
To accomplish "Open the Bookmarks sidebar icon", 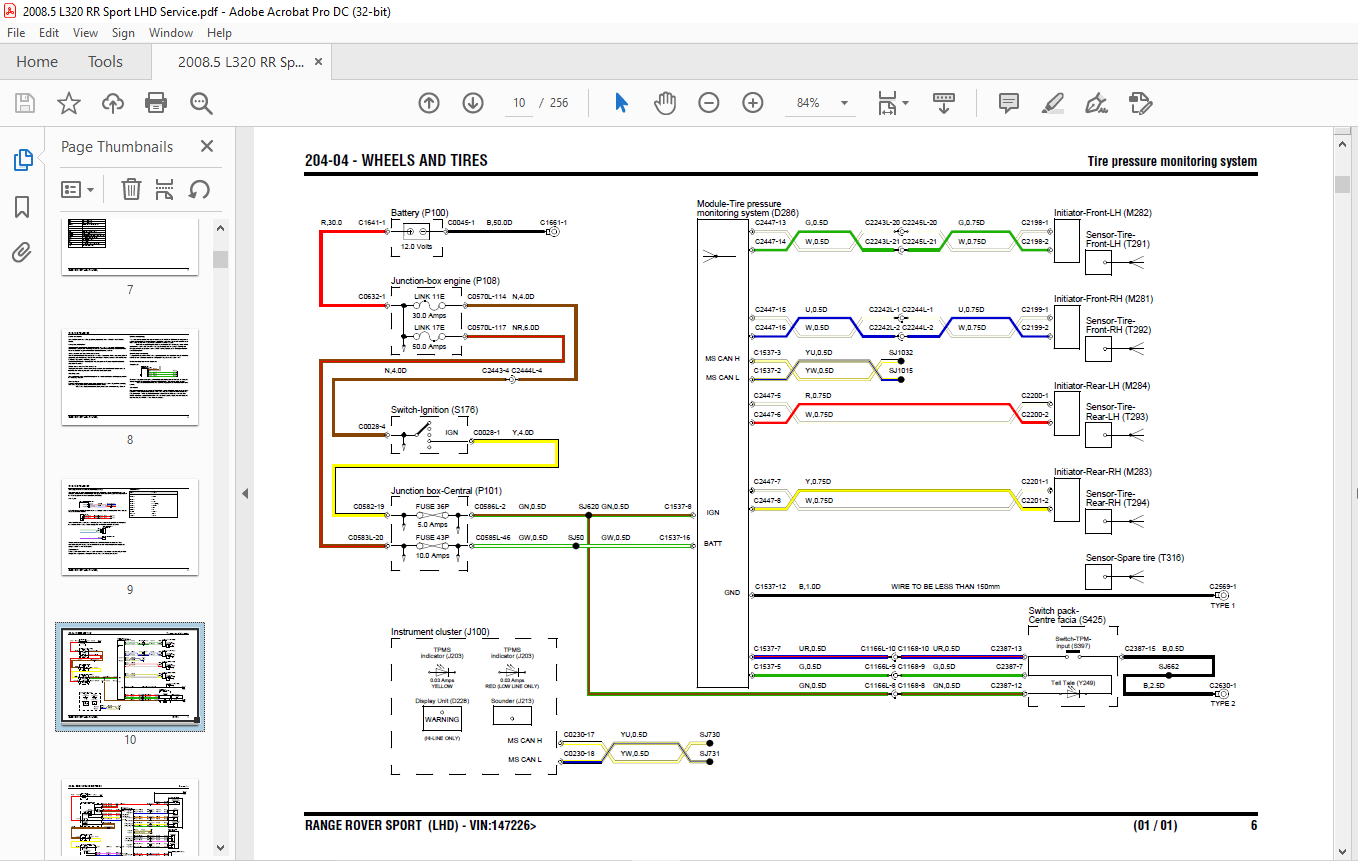I will point(22,207).
